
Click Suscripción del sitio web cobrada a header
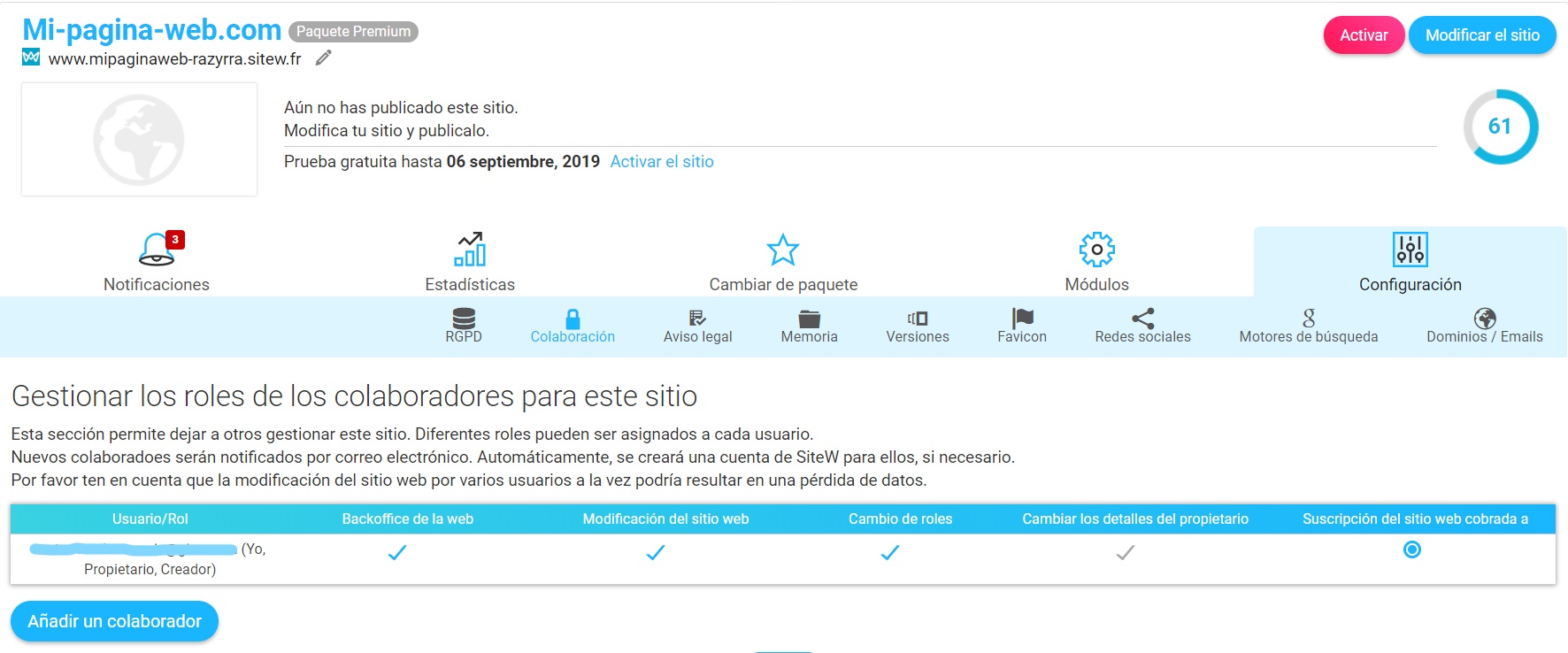(1415, 519)
